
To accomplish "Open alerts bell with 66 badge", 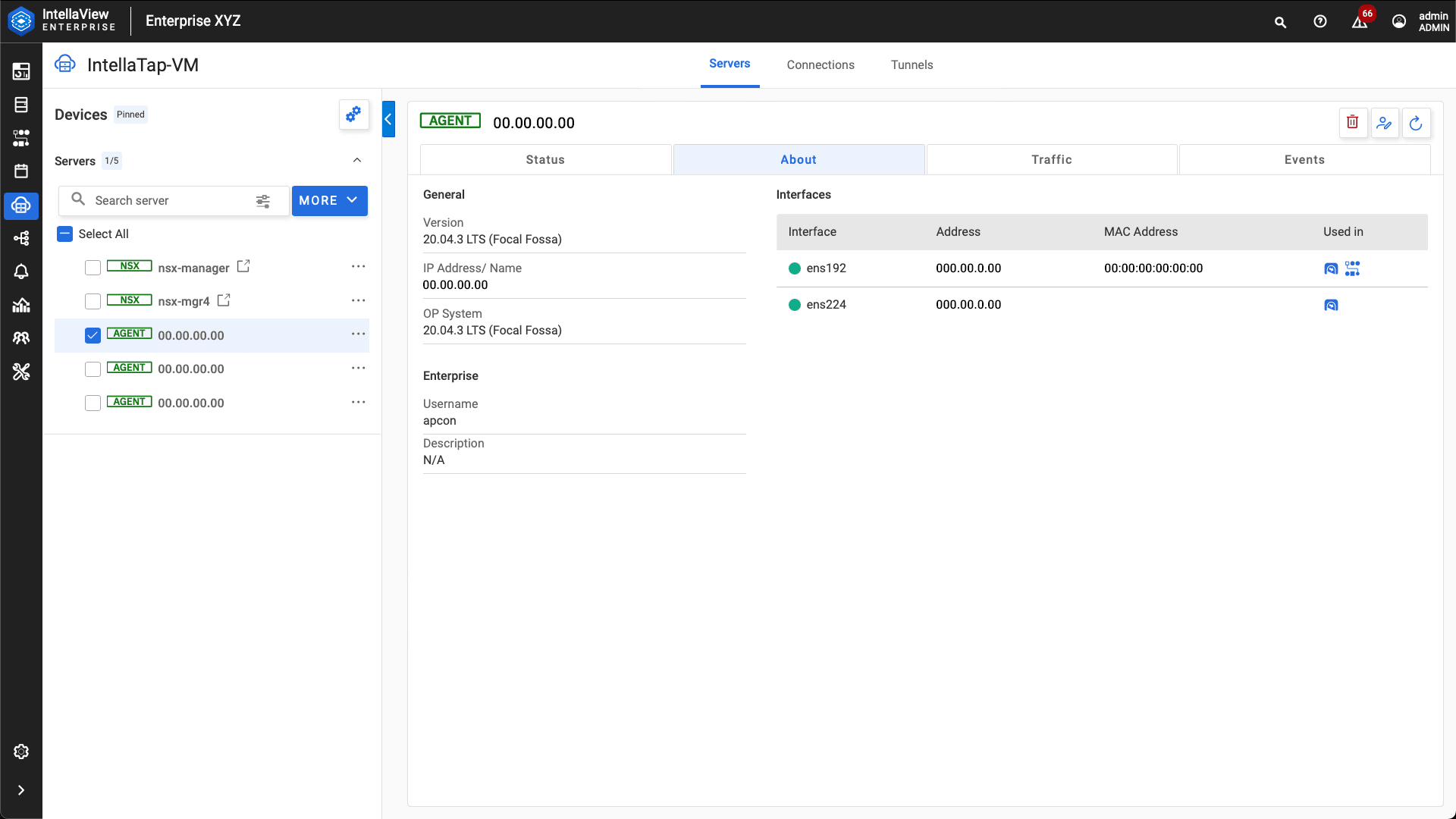I will pos(1360,21).
